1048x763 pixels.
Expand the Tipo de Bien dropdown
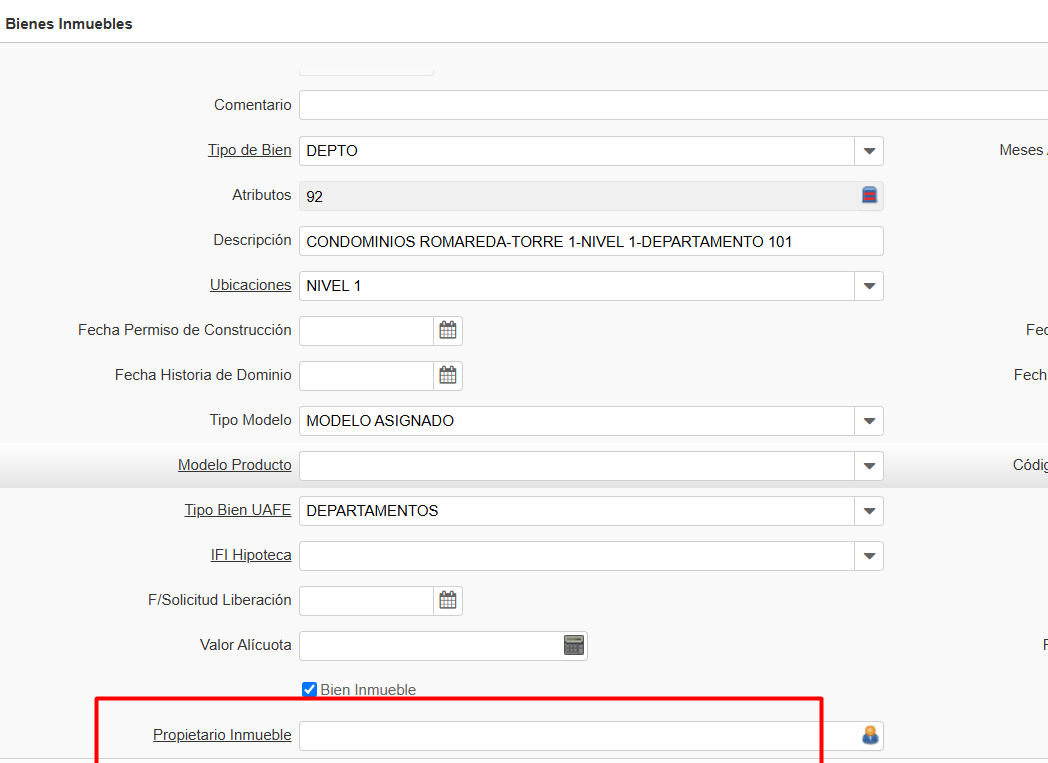coord(869,151)
